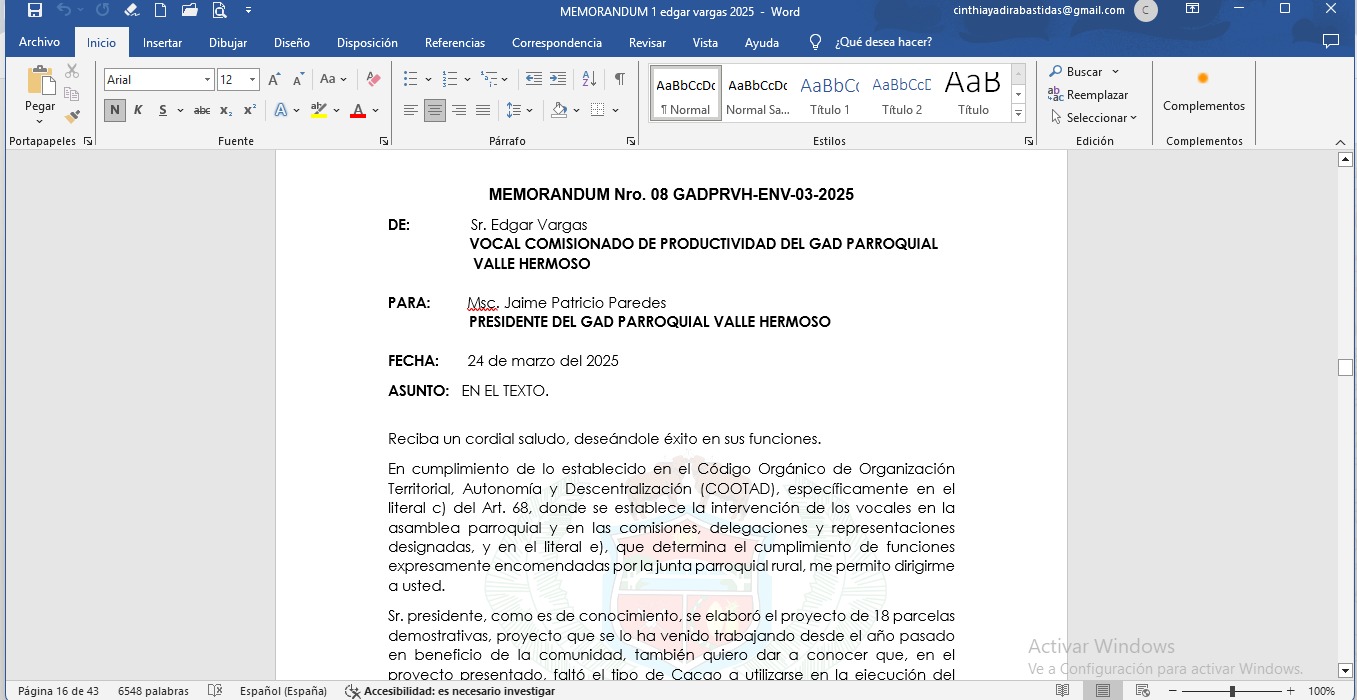Open the comments speech bubble icon

click(x=1330, y=42)
